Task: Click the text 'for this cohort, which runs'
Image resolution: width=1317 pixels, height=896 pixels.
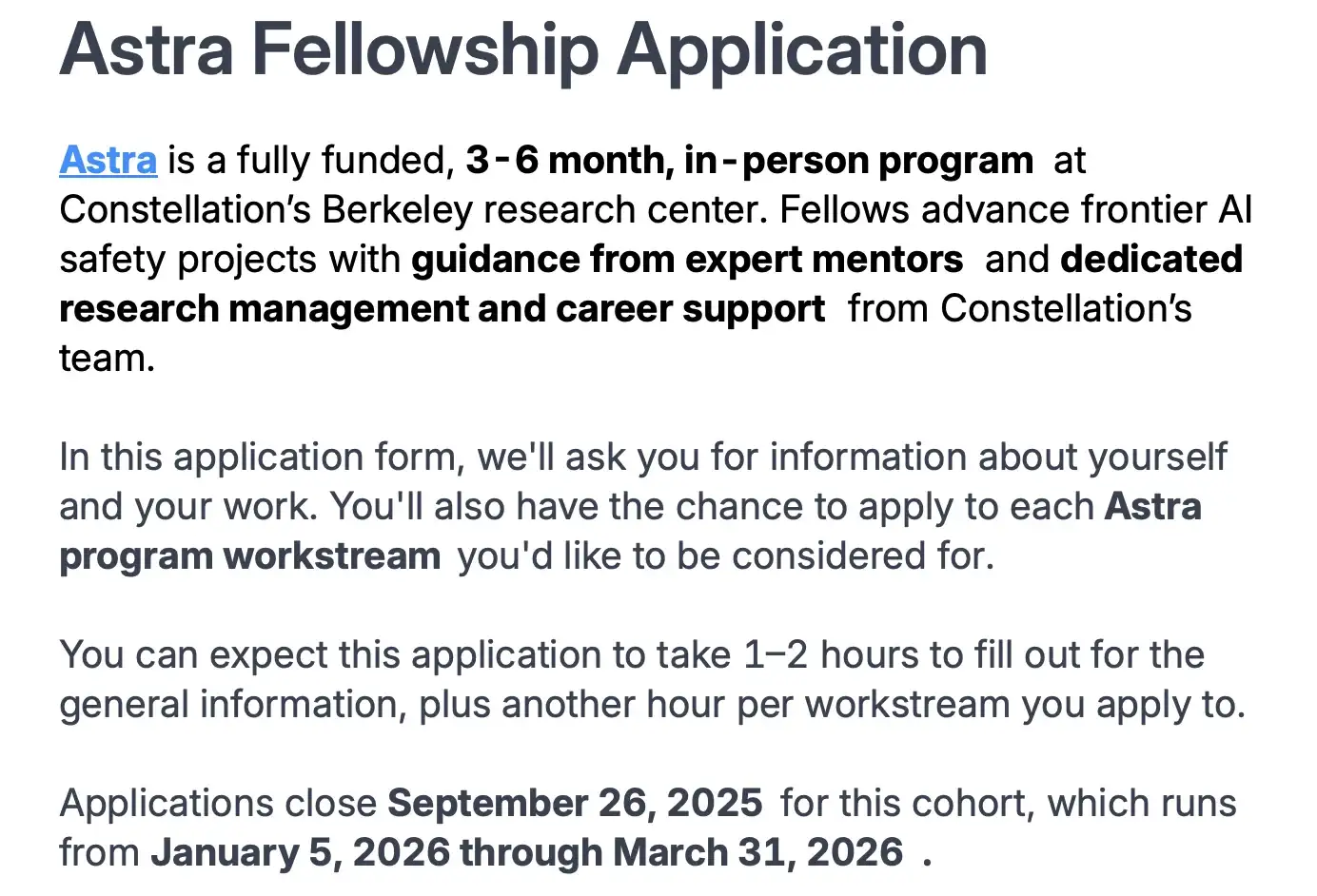Action: [1008, 803]
